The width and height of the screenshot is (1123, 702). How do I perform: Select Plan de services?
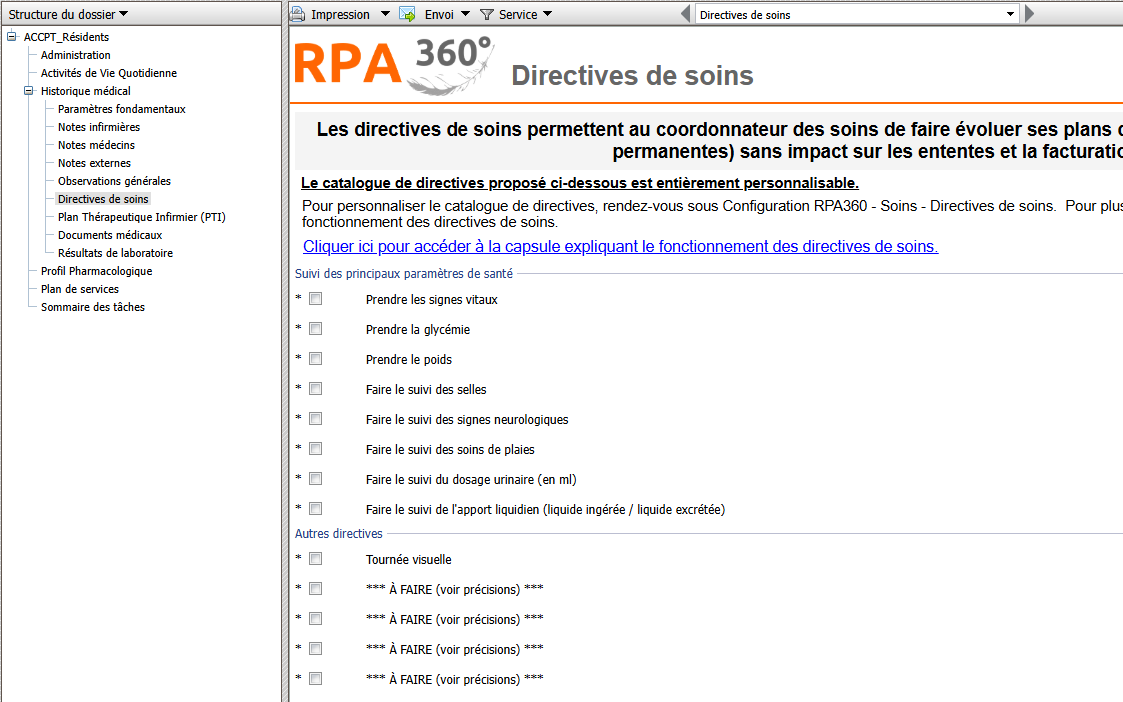[79, 289]
